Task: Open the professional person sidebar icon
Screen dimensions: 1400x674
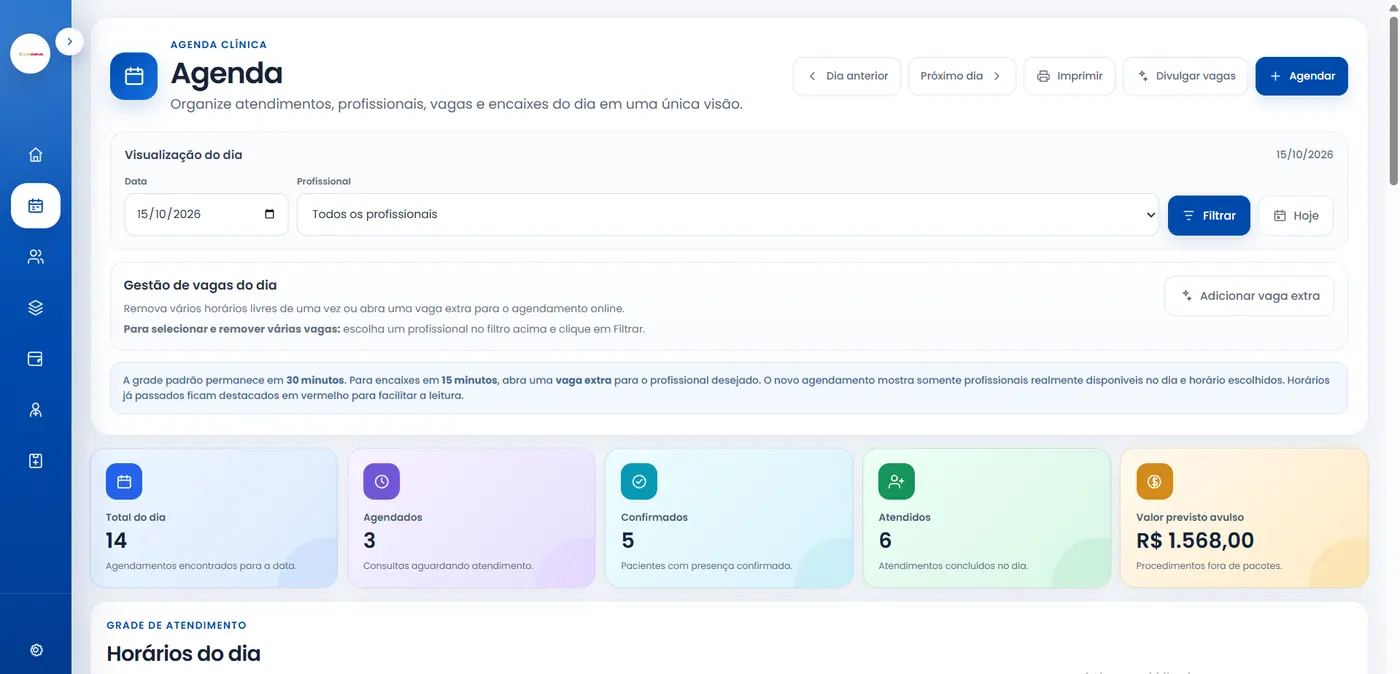Action: click(36, 410)
